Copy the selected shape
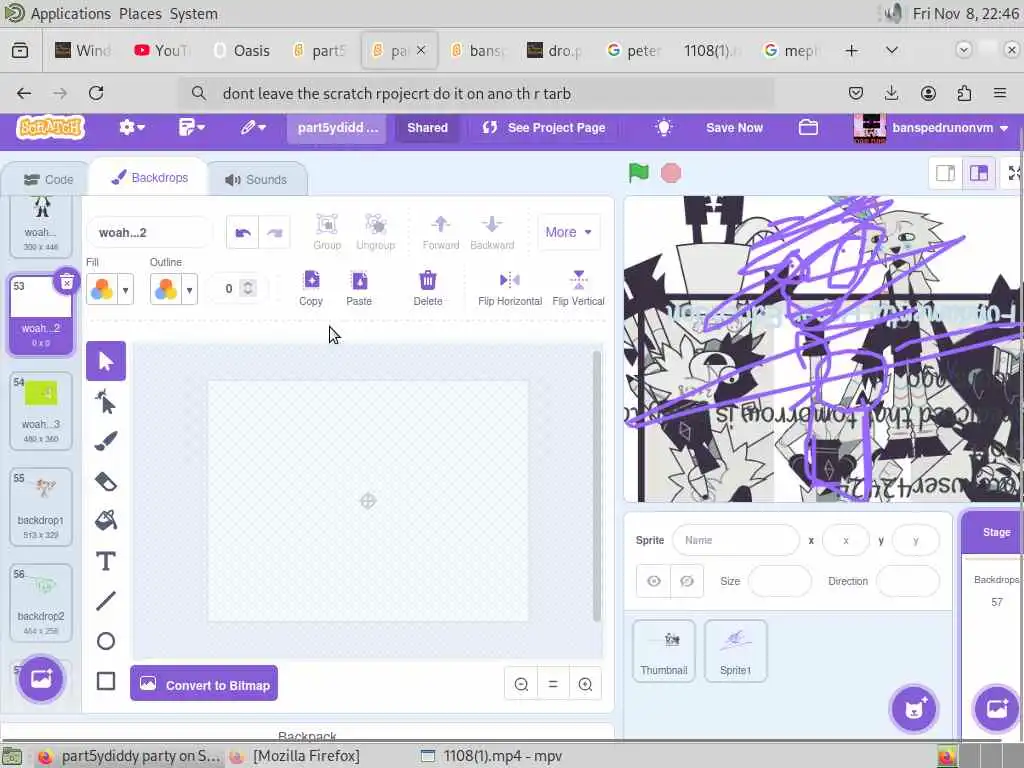 [x=311, y=288]
